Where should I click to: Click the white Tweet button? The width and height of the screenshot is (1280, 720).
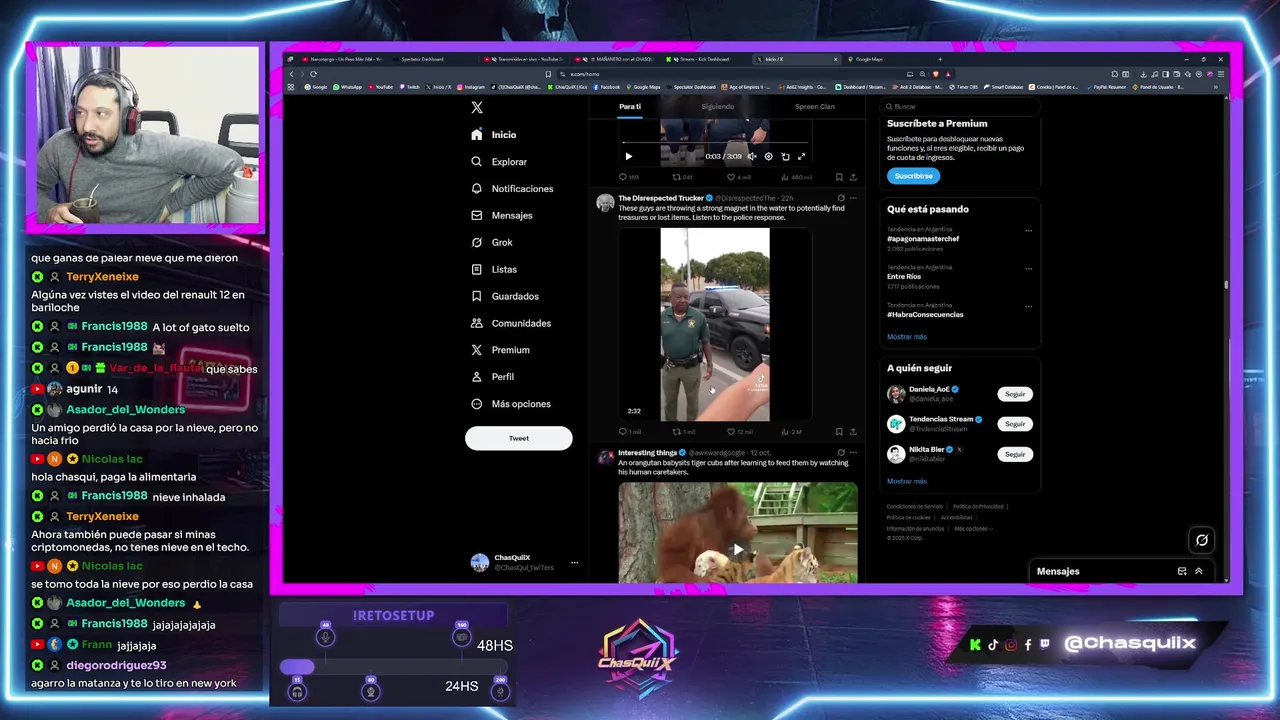click(x=518, y=438)
